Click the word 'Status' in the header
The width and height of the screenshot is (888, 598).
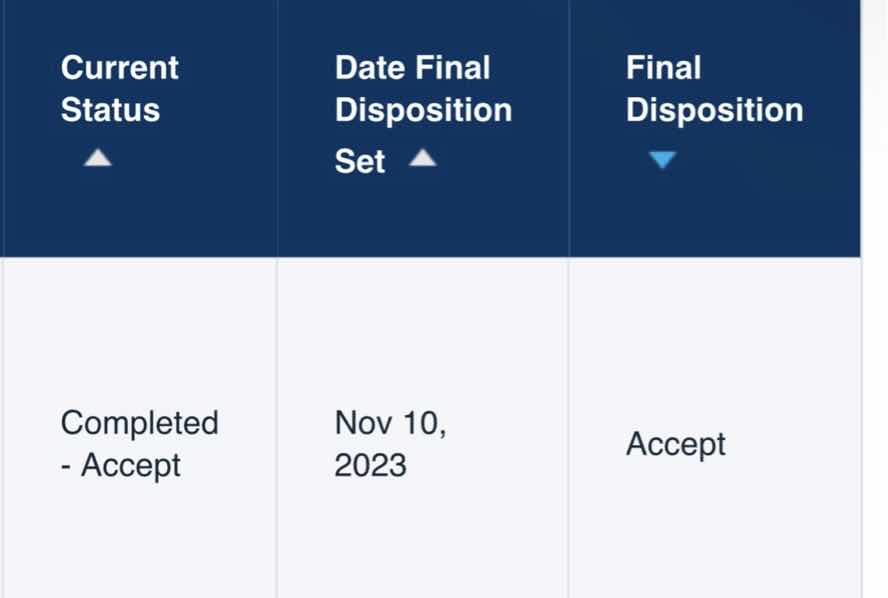pos(110,110)
